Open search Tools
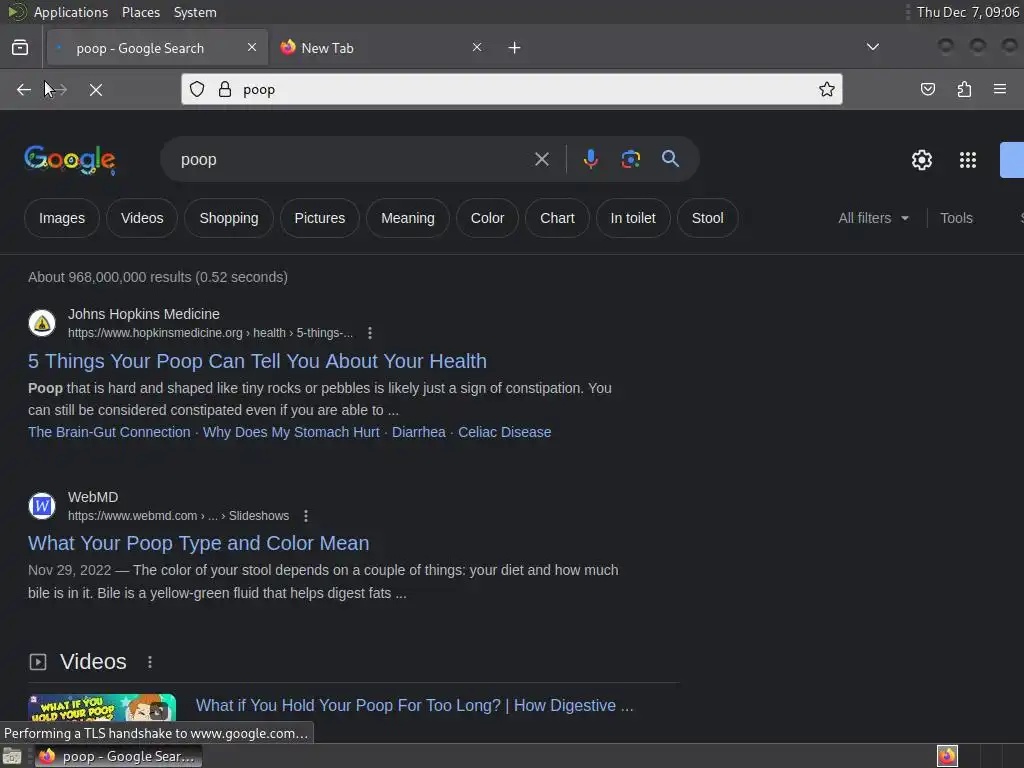The width and height of the screenshot is (1024, 768). [x=956, y=218]
